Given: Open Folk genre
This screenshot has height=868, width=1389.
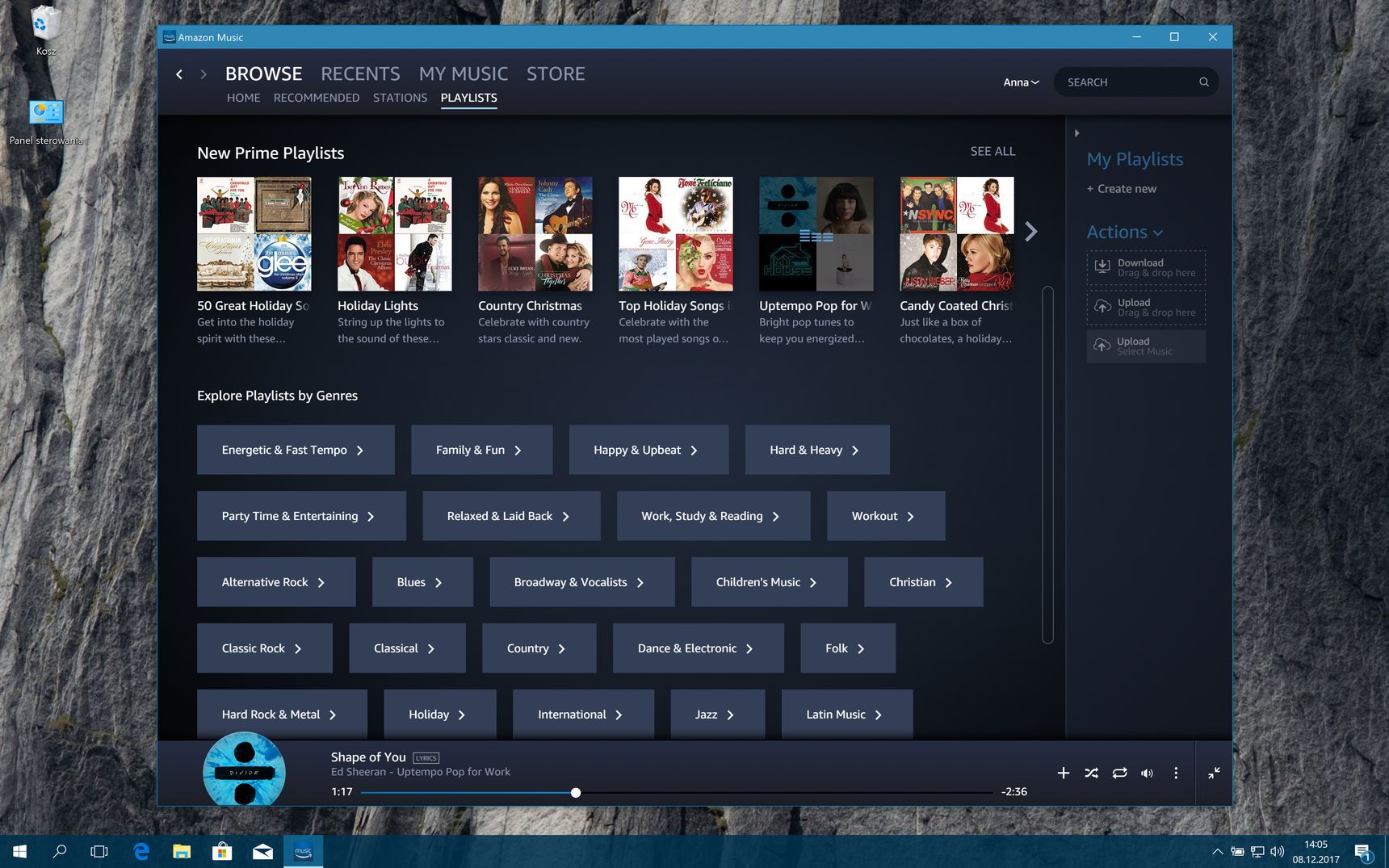Looking at the screenshot, I should pos(848,648).
